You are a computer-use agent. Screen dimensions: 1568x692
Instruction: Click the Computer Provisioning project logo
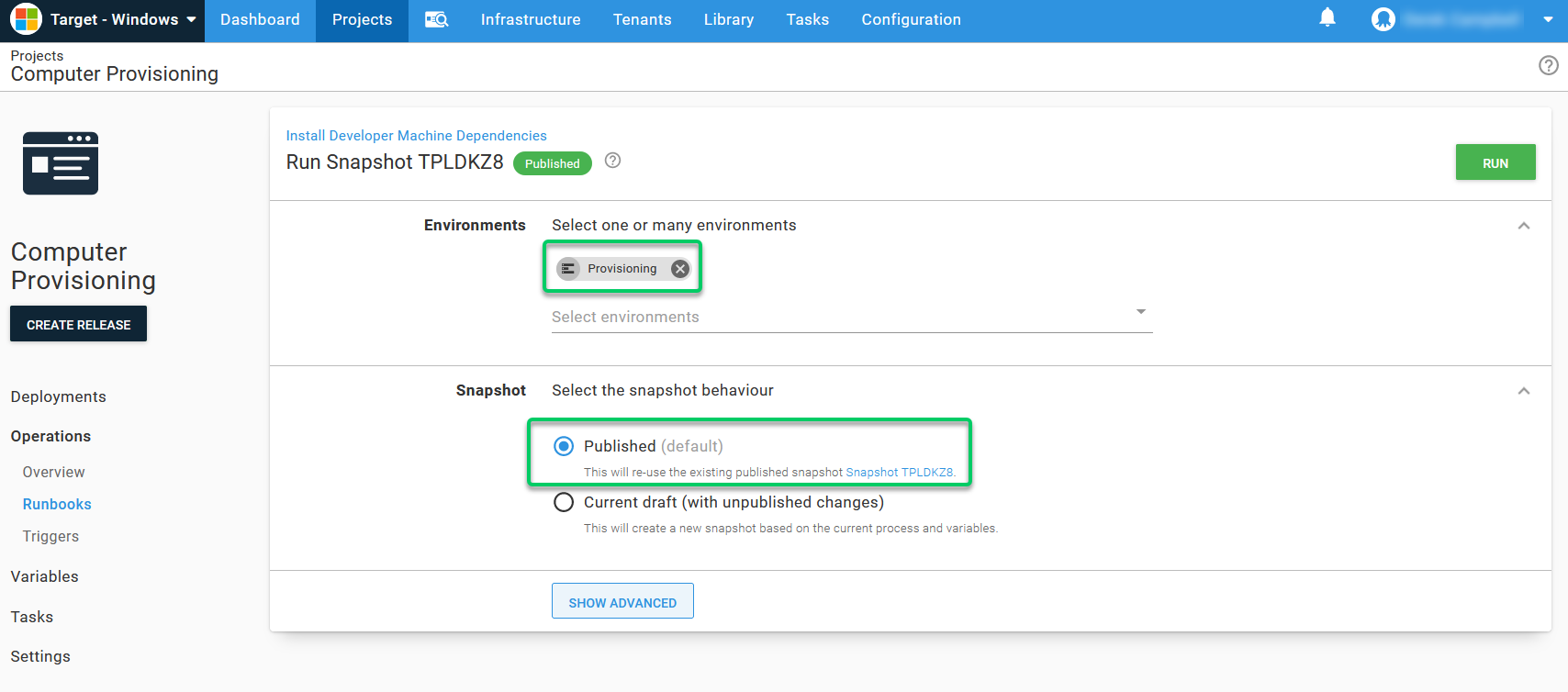[x=61, y=163]
